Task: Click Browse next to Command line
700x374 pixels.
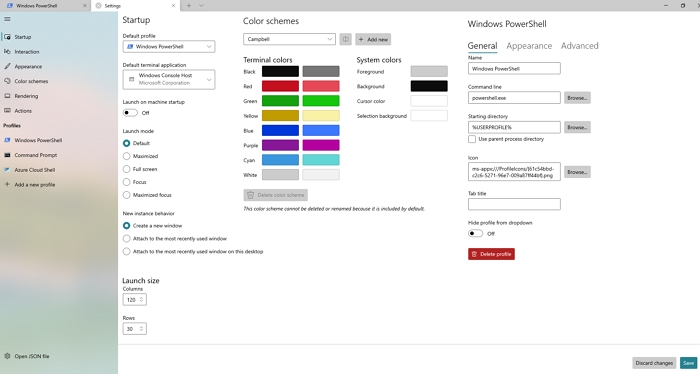Action: click(577, 98)
